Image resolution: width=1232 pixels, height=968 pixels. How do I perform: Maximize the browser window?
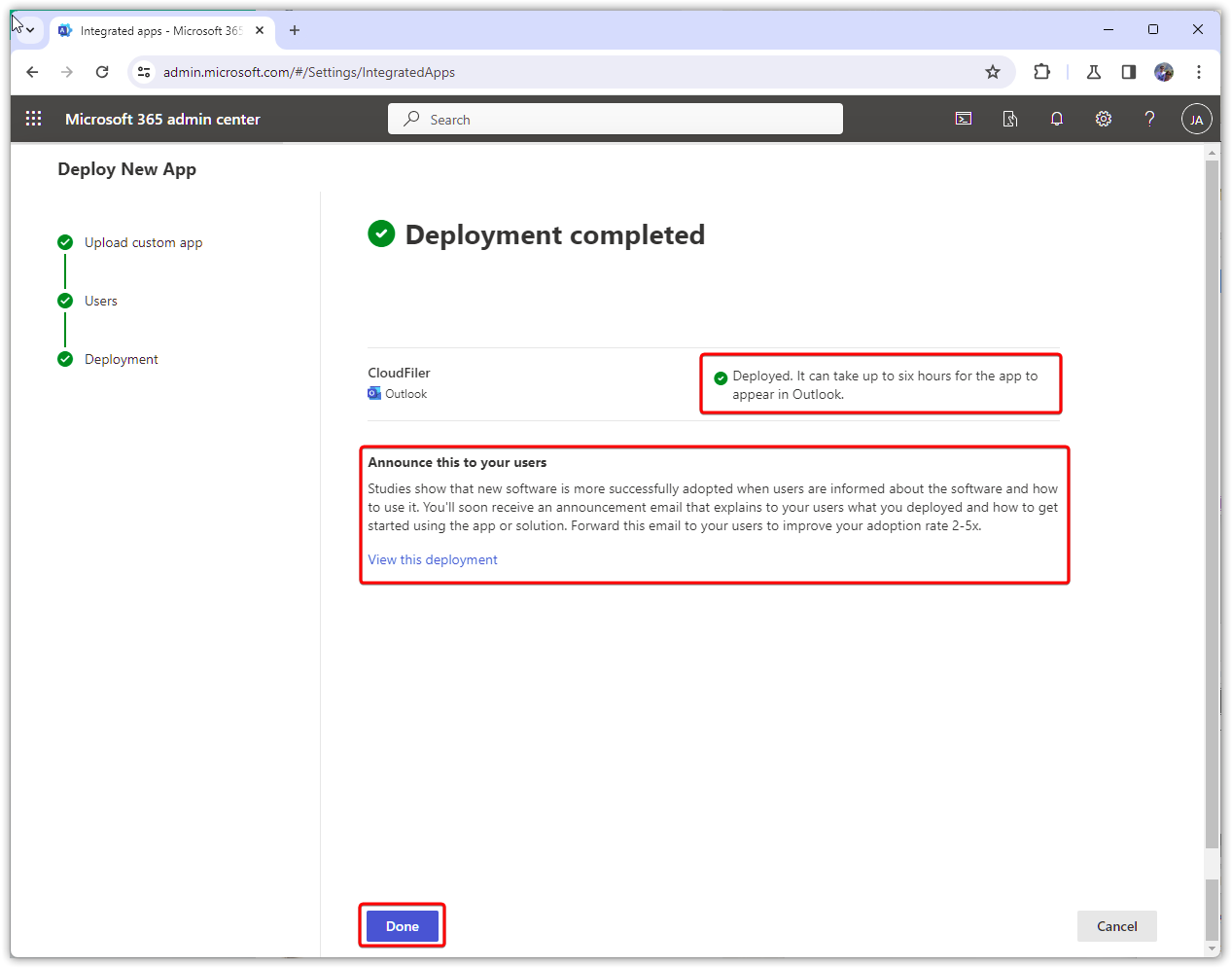(1153, 29)
